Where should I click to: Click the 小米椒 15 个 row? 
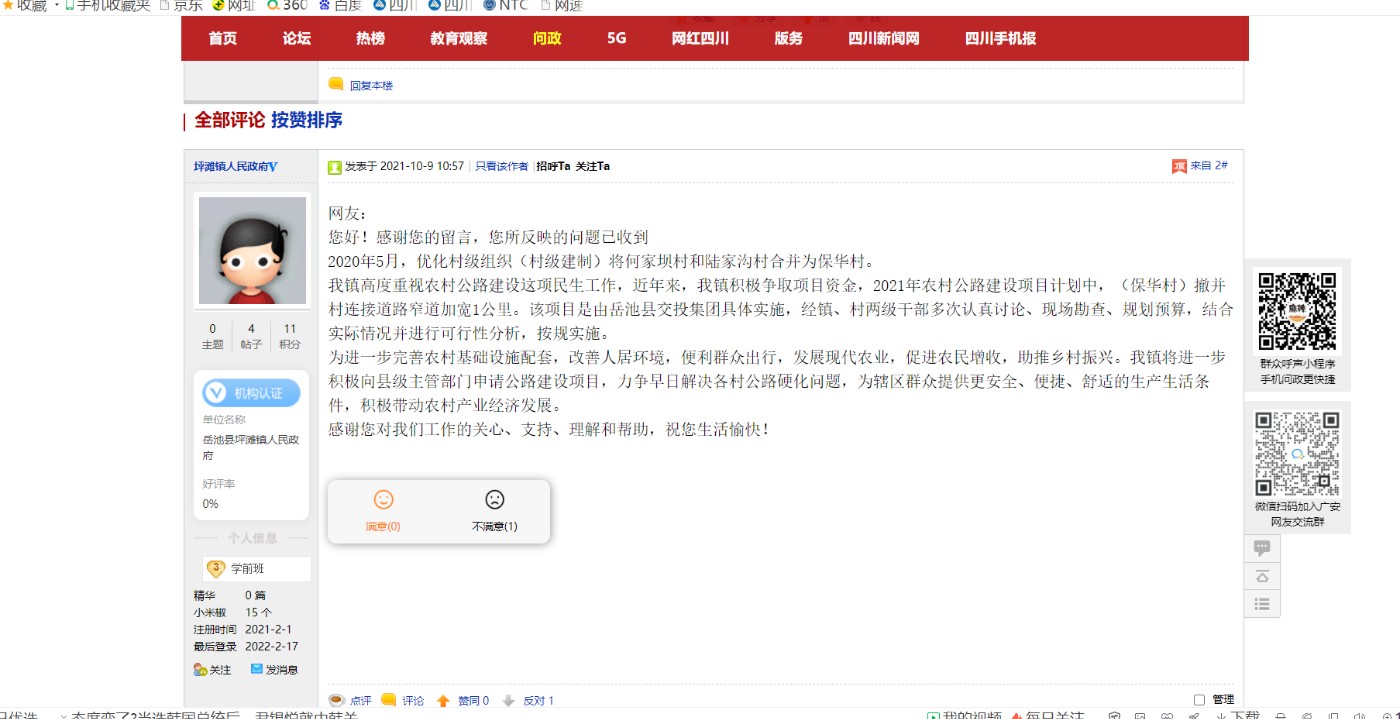pos(233,612)
